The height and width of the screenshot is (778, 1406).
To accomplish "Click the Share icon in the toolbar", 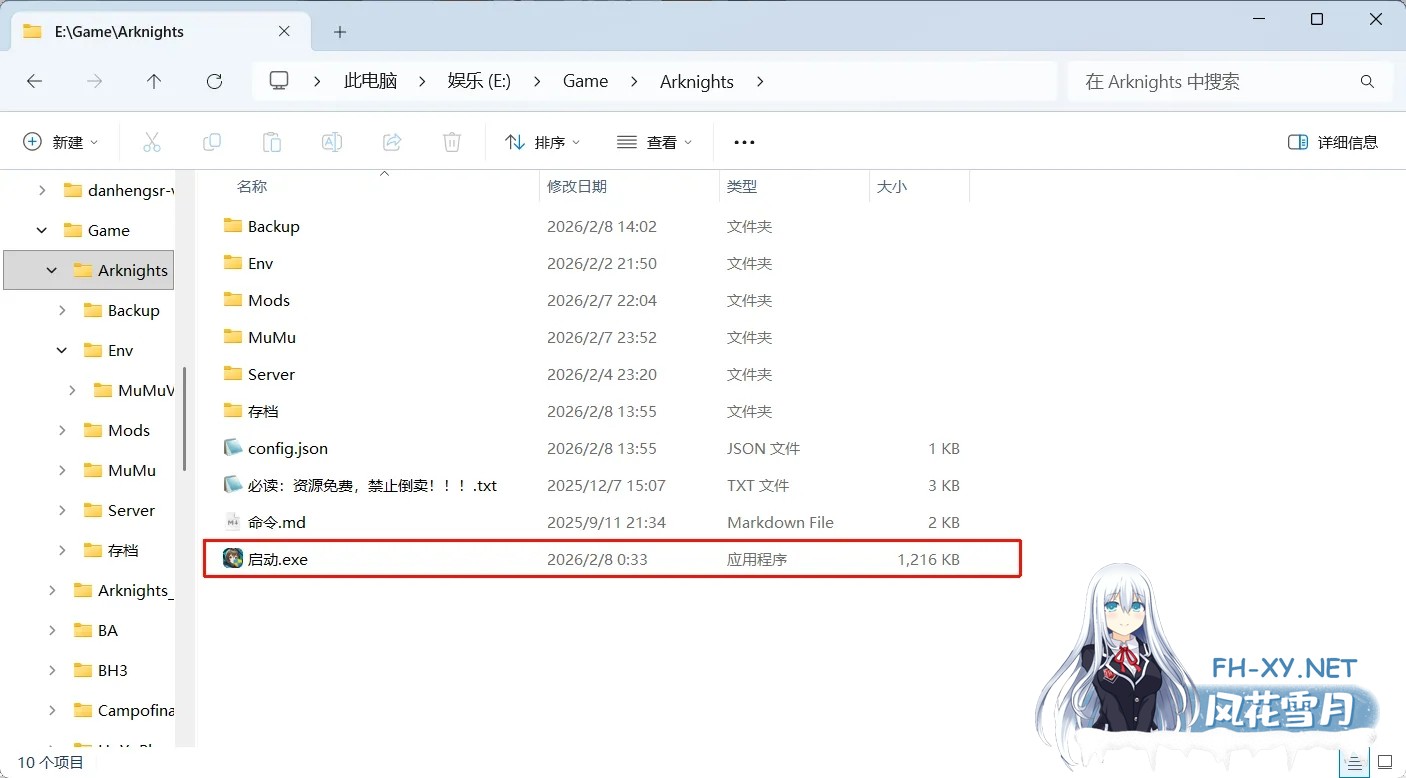I will click(391, 142).
